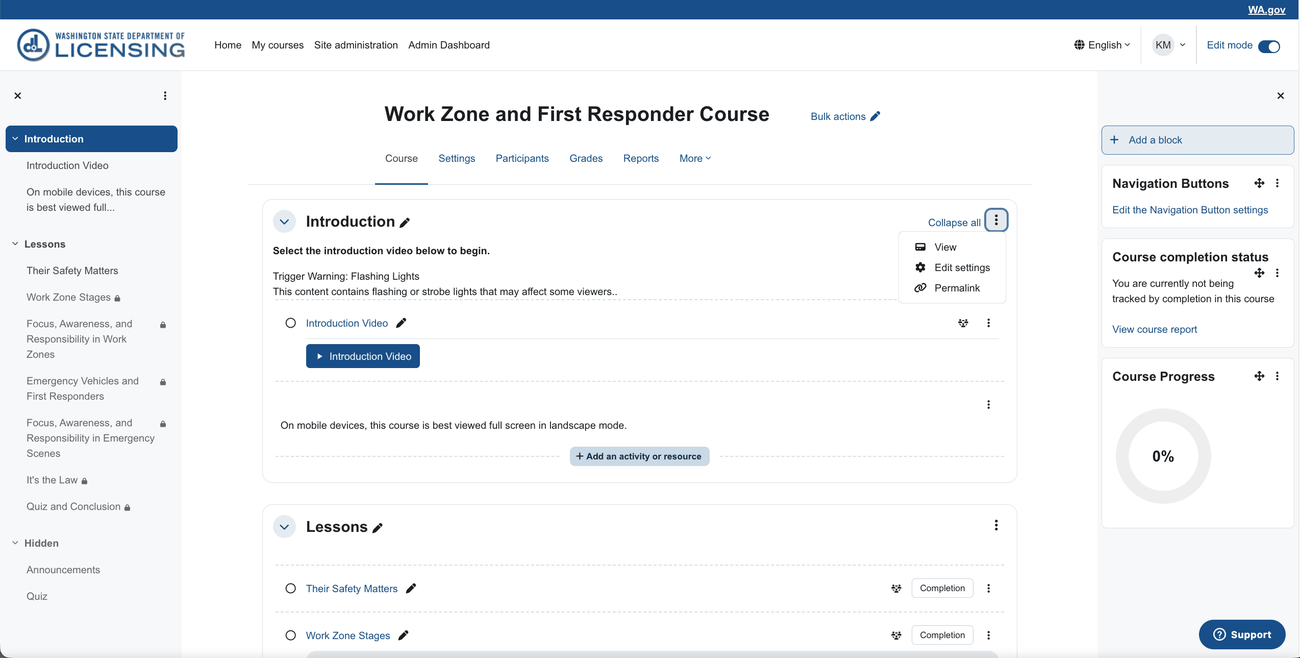Switch to the Reports tab

[641, 158]
